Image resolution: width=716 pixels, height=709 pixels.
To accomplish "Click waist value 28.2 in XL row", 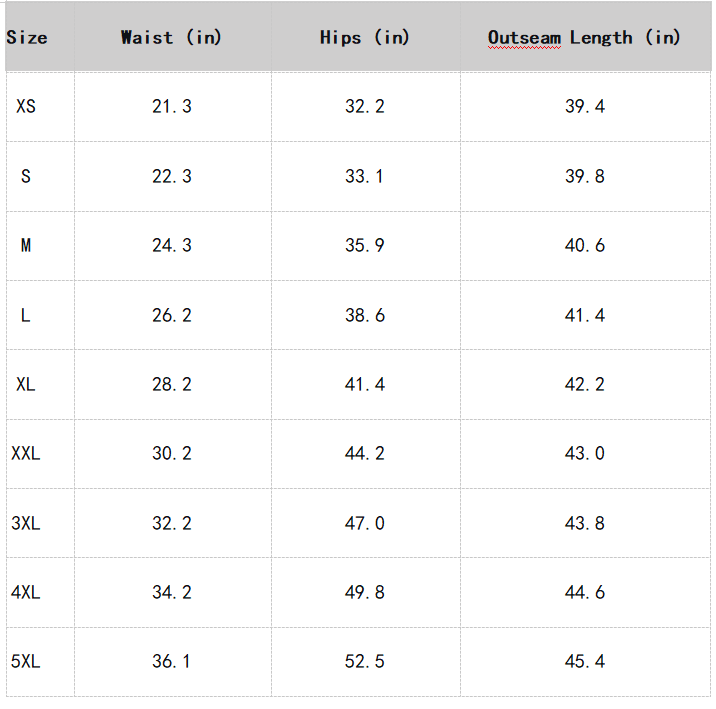I will click(x=171, y=384).
